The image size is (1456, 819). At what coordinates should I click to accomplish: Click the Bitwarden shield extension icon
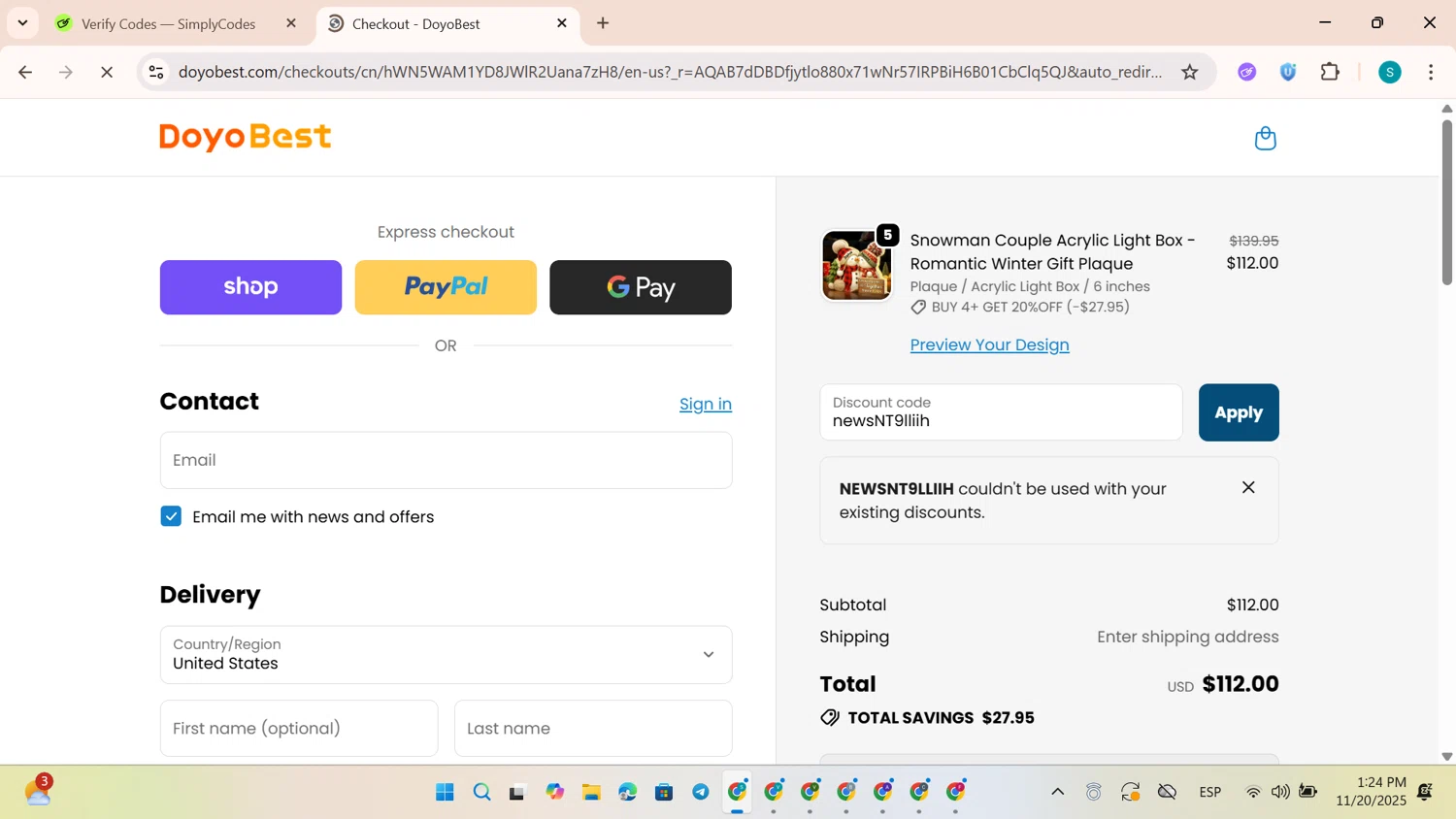pyautogui.click(x=1288, y=72)
